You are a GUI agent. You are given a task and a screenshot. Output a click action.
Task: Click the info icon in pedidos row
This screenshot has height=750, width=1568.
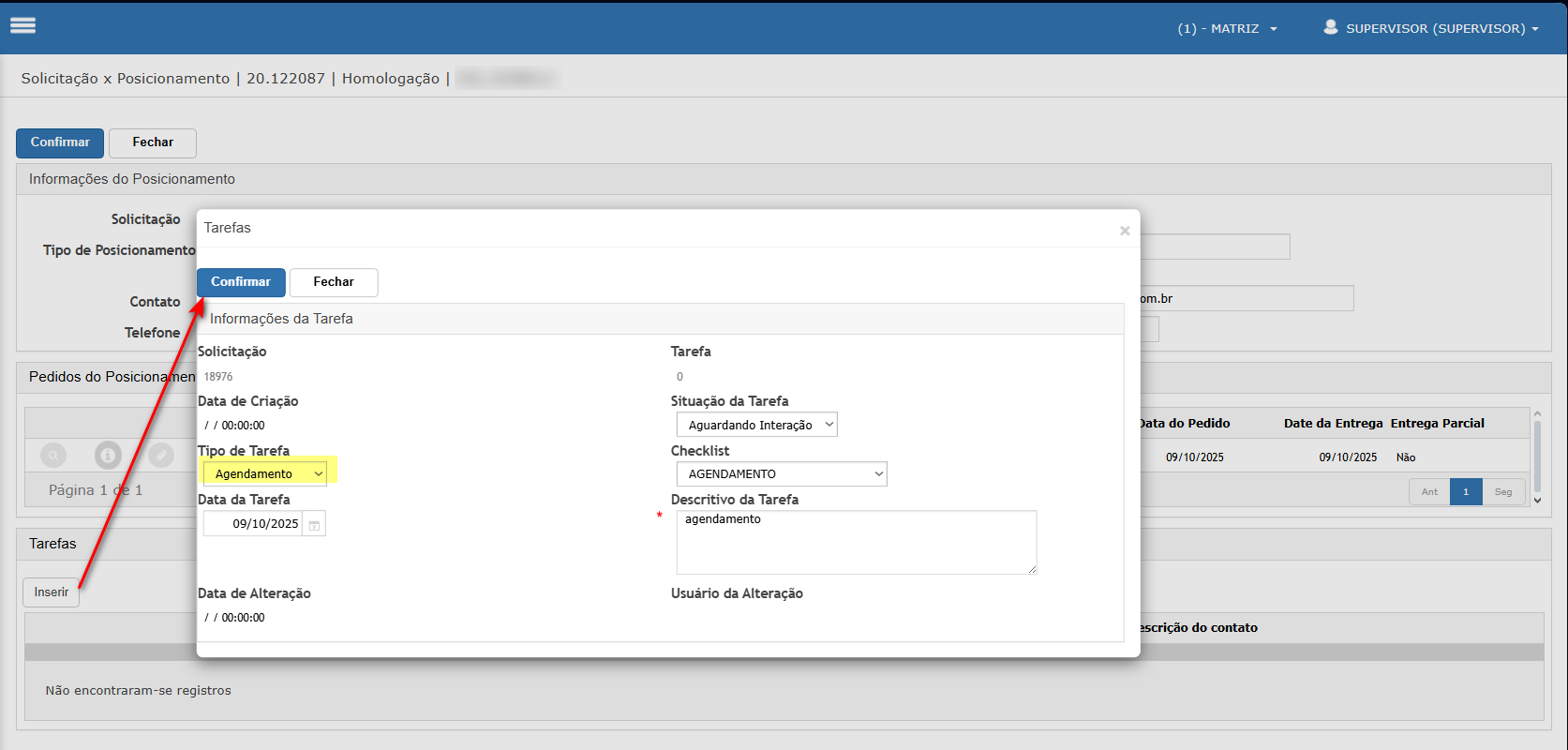pyautogui.click(x=108, y=456)
